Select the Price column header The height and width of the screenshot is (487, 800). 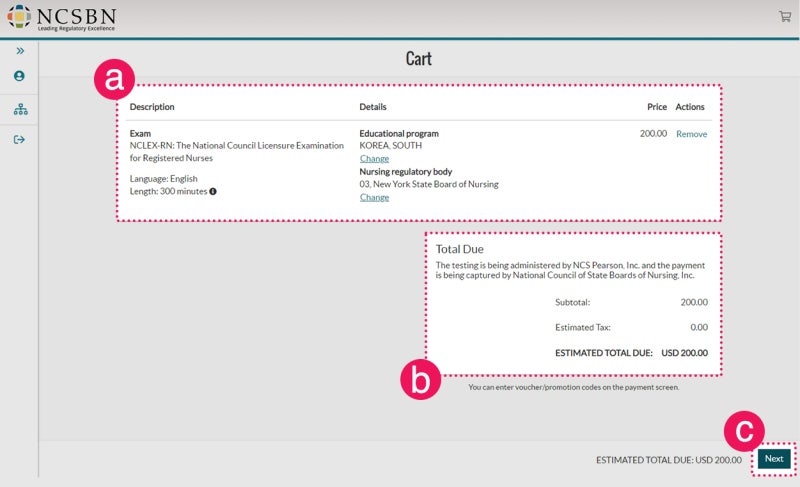click(657, 107)
